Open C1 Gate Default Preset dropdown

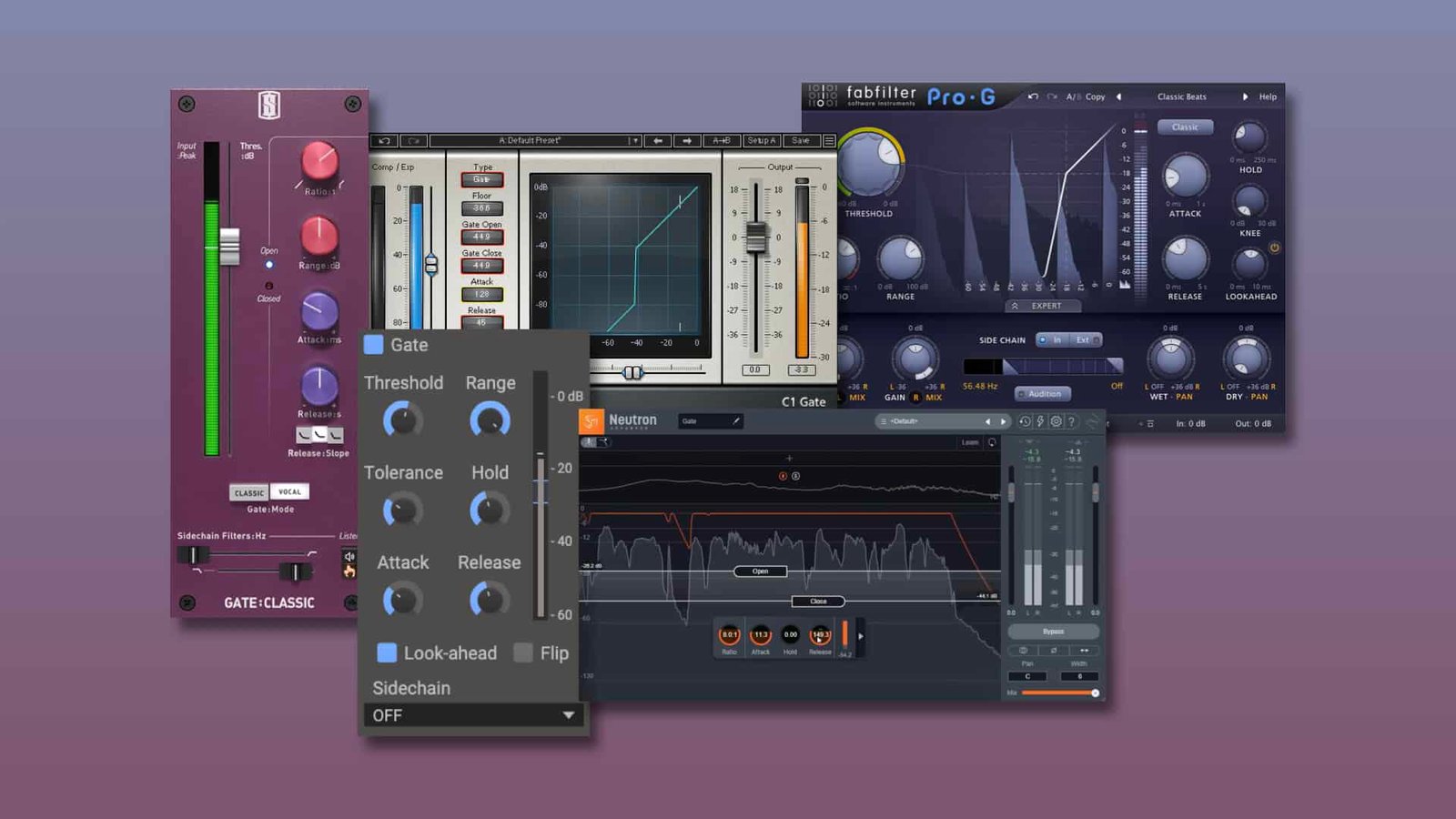pos(535,141)
